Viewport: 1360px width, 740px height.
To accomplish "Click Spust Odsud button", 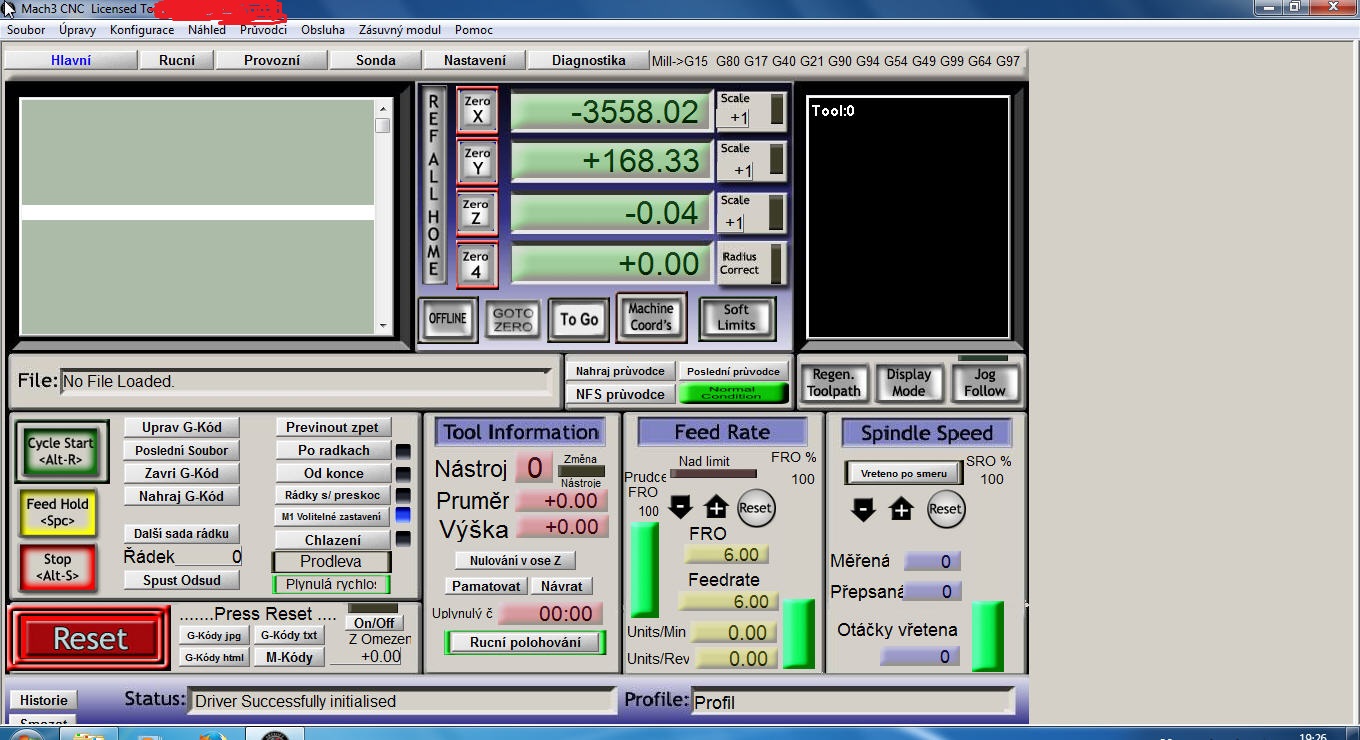I will coord(182,580).
